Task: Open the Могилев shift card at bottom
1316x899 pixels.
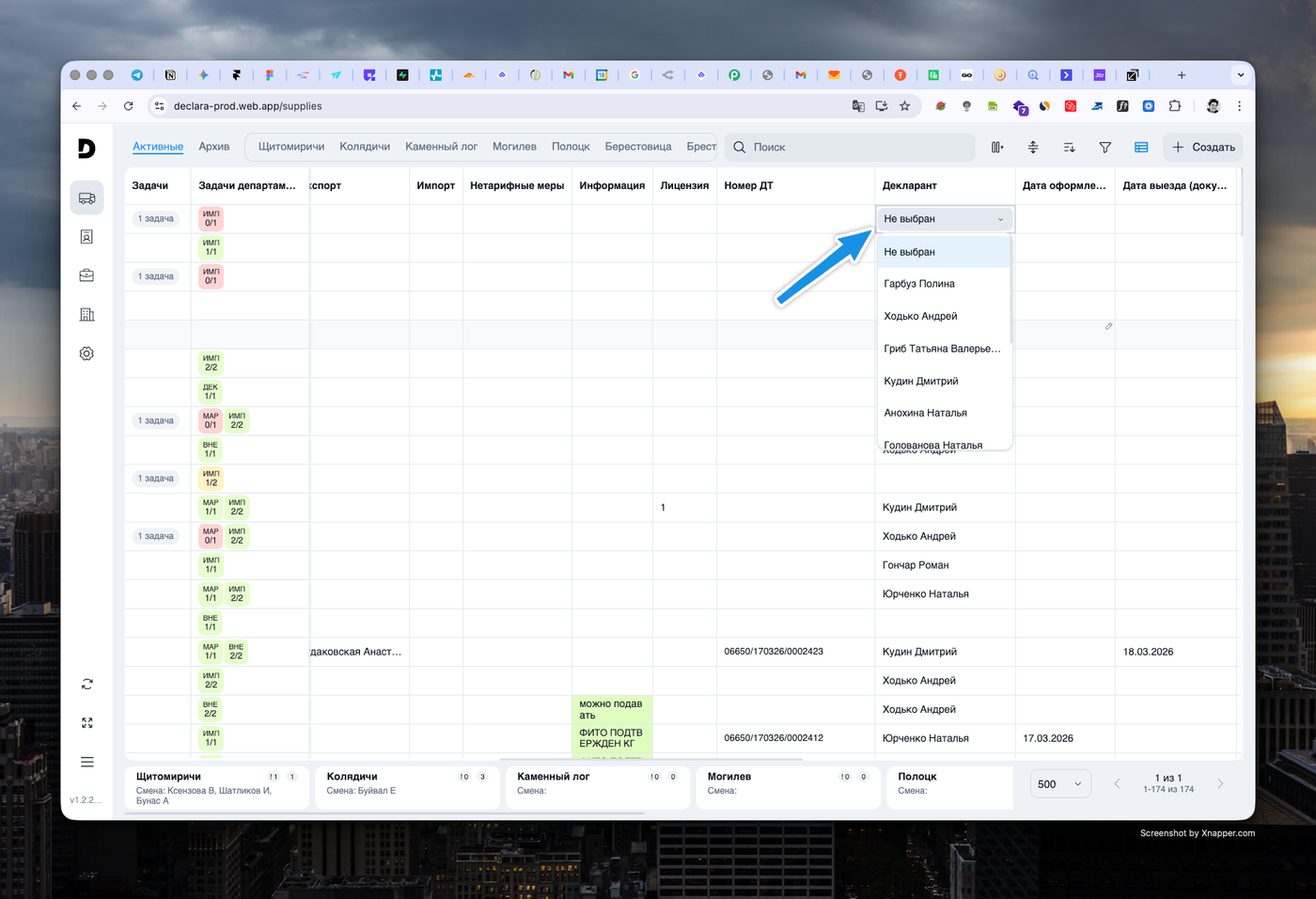Action: (788, 788)
